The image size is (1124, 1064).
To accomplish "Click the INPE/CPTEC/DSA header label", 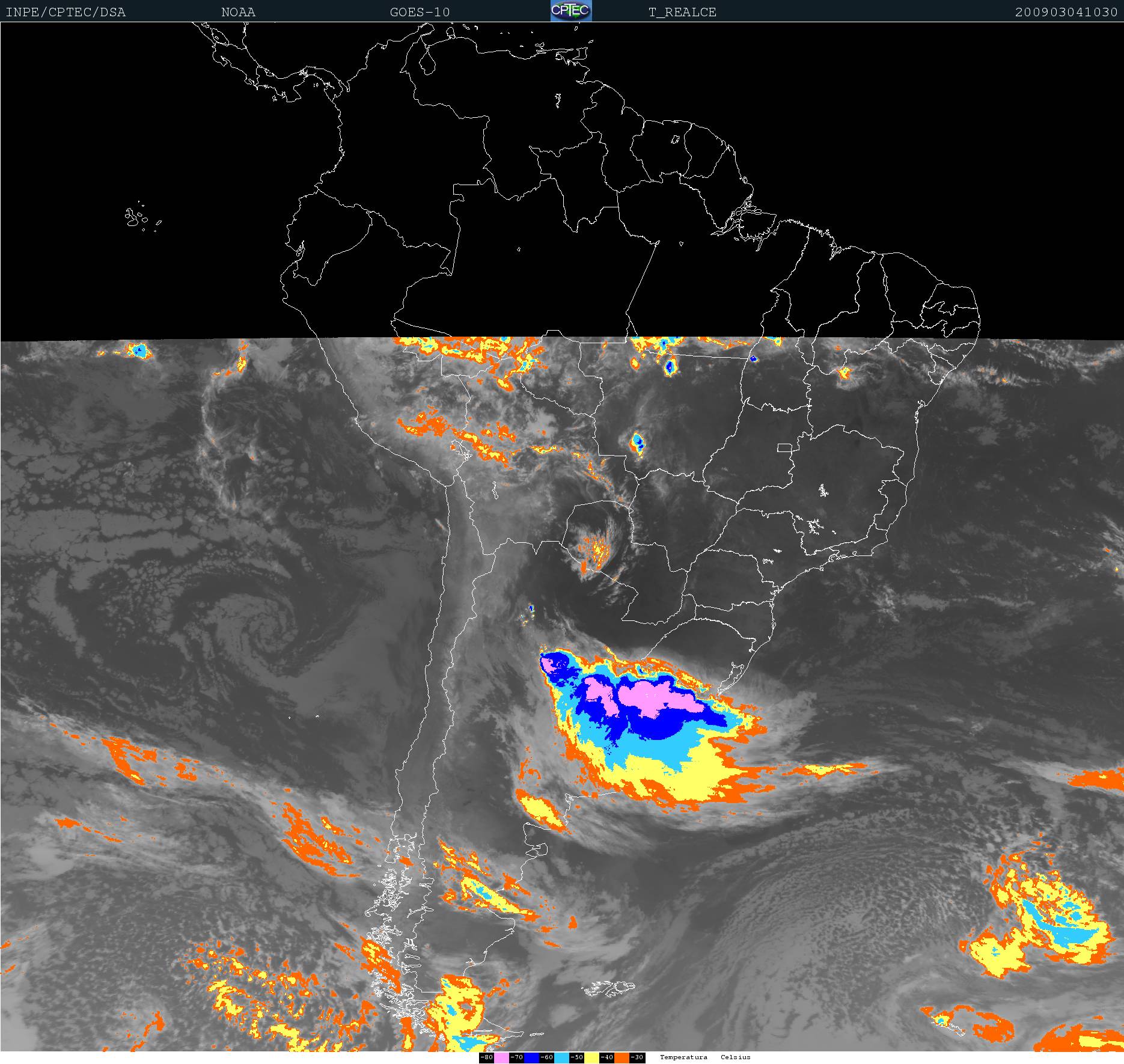I will (x=66, y=12).
